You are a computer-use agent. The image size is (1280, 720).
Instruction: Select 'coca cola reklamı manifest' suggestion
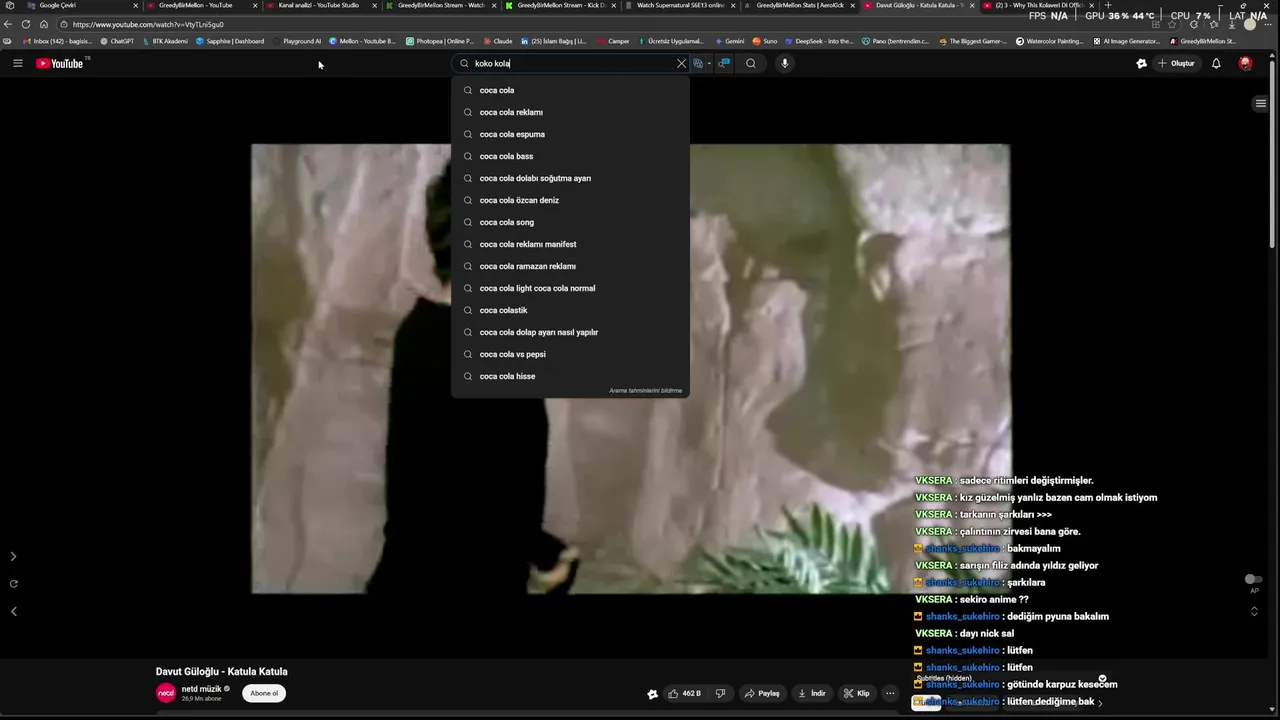[570, 244]
